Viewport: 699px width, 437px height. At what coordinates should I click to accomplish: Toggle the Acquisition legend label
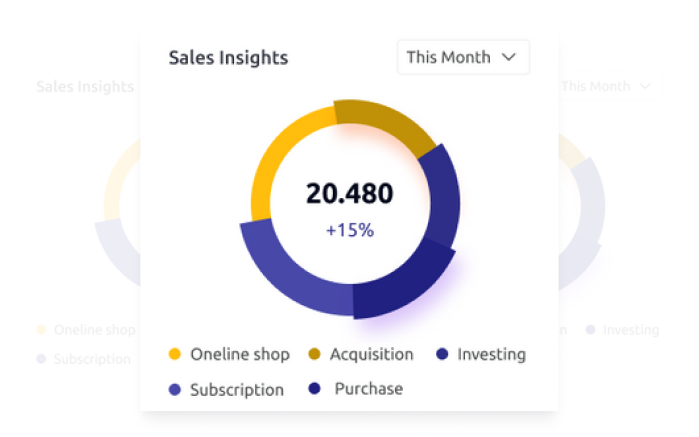coord(372,354)
